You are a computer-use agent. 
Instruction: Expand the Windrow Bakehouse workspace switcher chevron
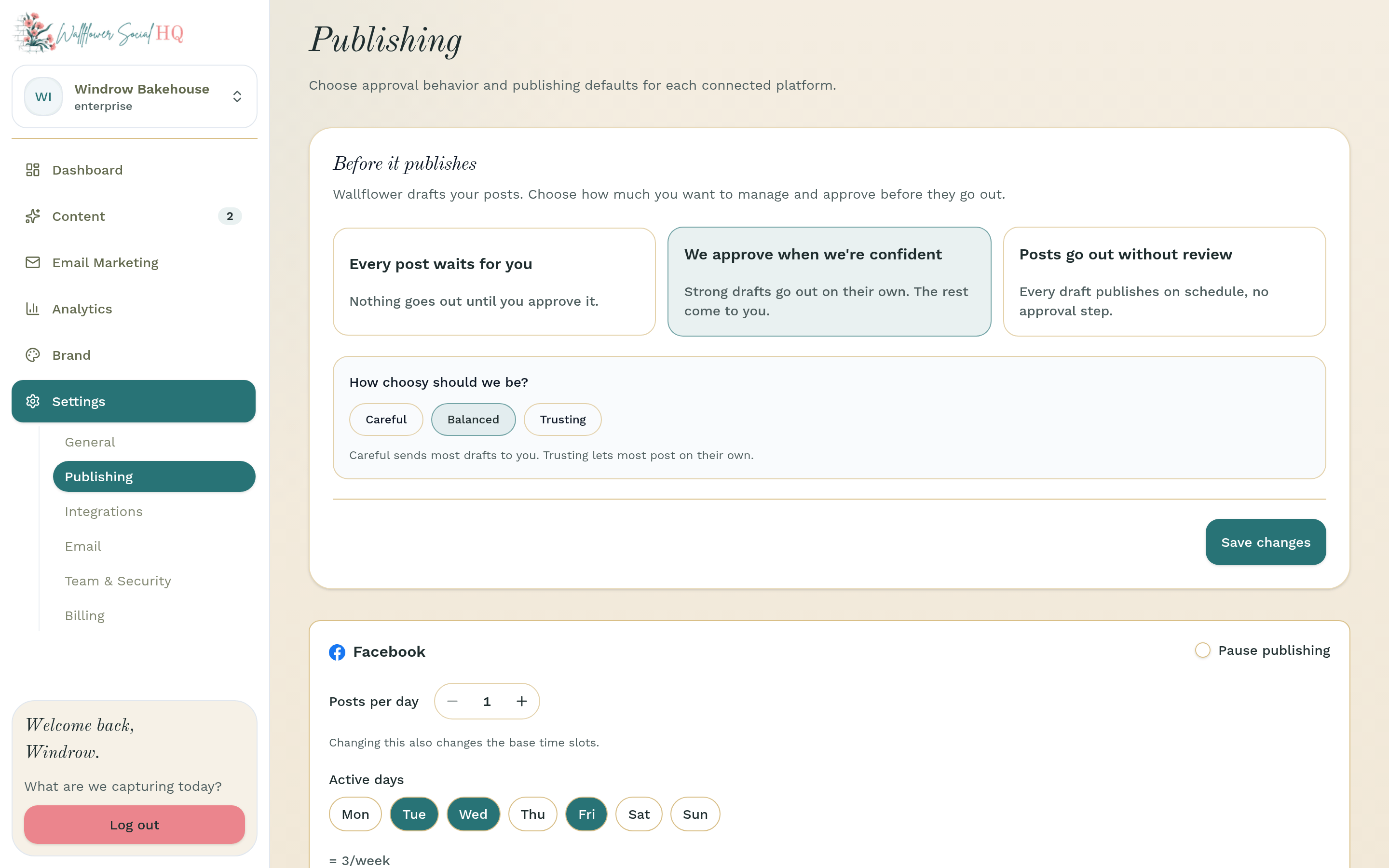[x=237, y=96]
